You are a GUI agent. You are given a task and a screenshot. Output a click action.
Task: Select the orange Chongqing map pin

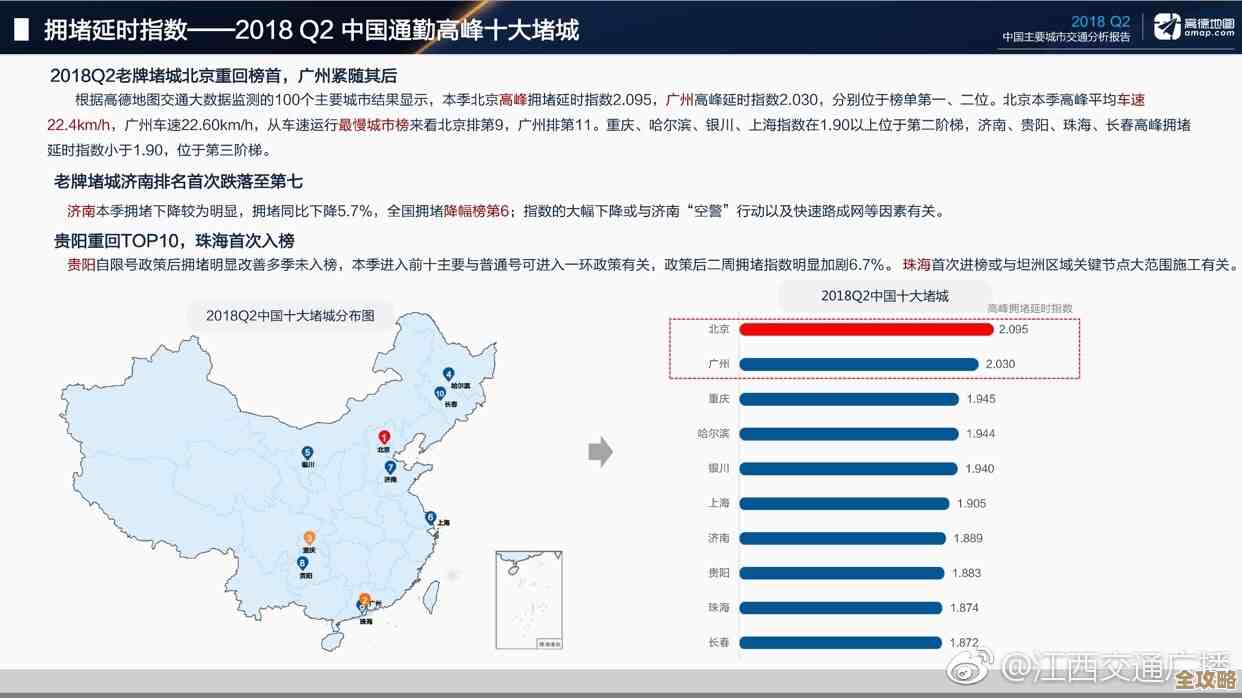(x=309, y=536)
